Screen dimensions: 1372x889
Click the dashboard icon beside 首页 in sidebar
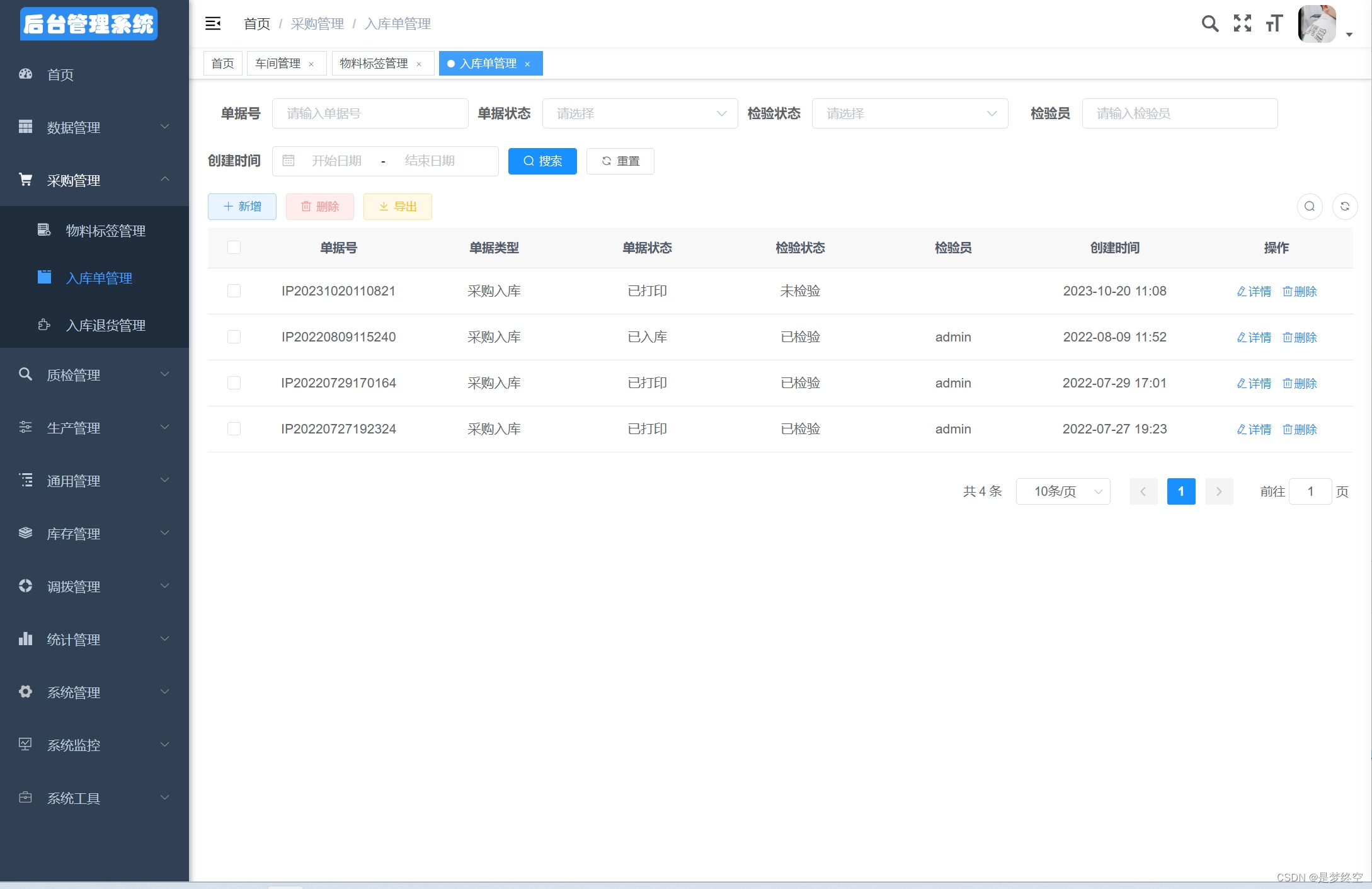pos(25,74)
